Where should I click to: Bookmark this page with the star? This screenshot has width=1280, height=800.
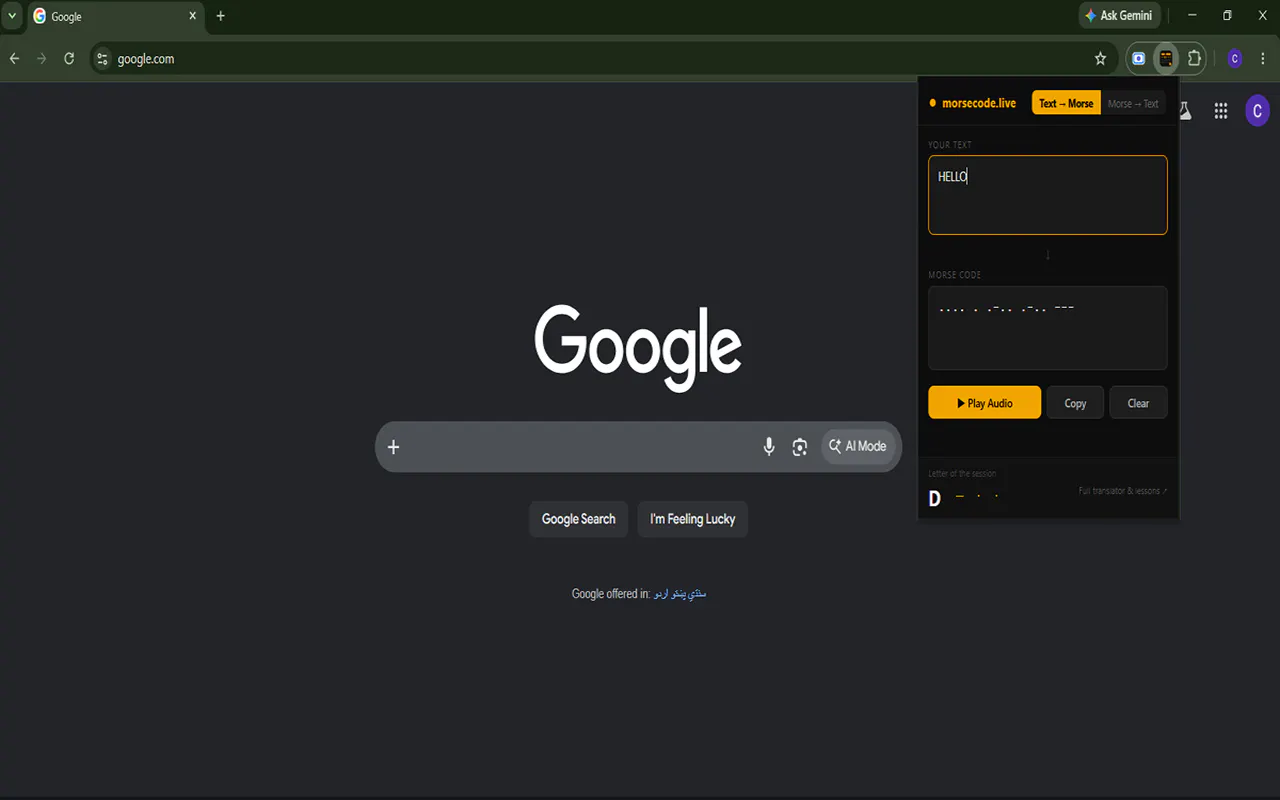click(1100, 59)
